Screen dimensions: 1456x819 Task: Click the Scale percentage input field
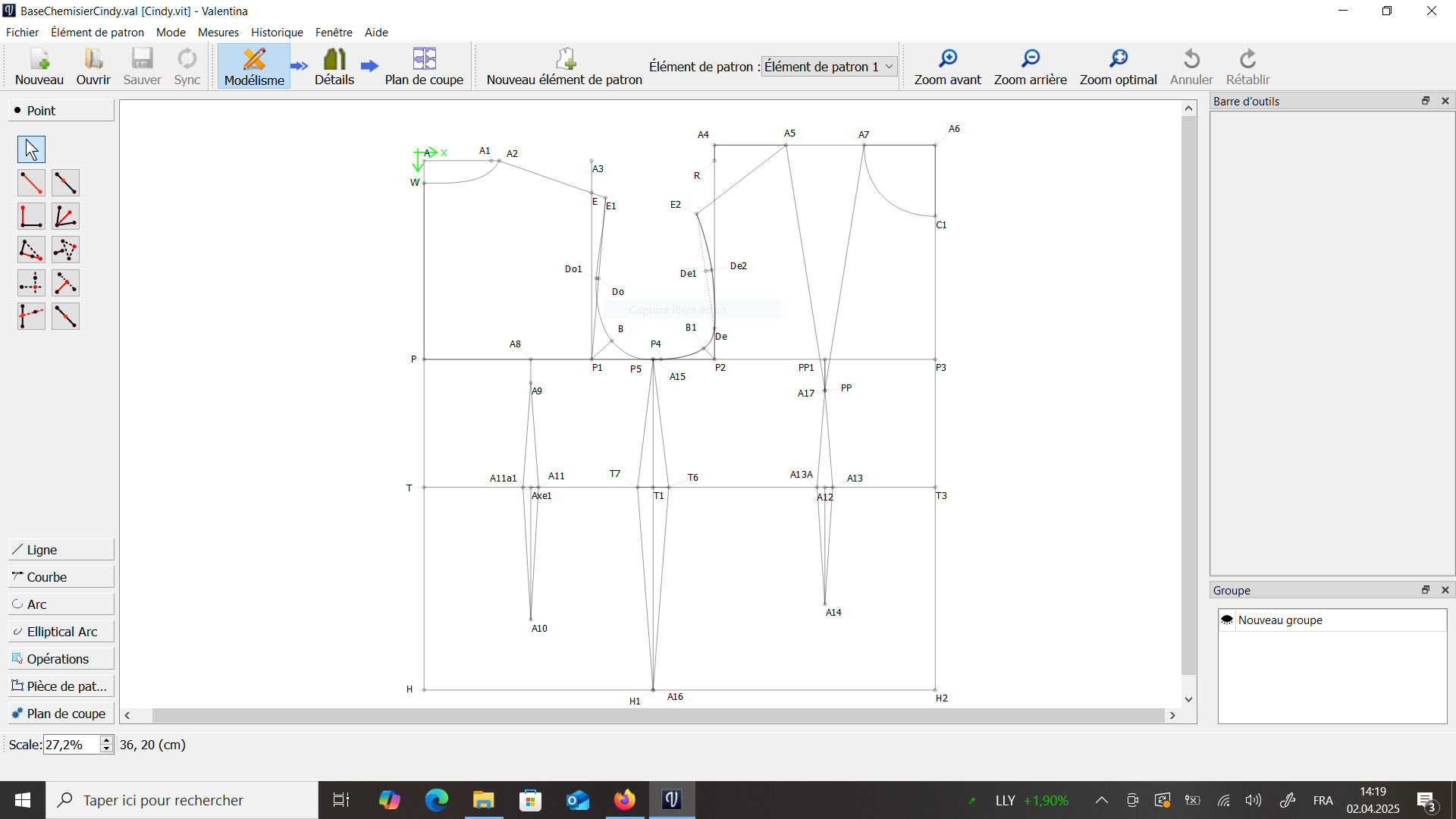pyautogui.click(x=71, y=745)
